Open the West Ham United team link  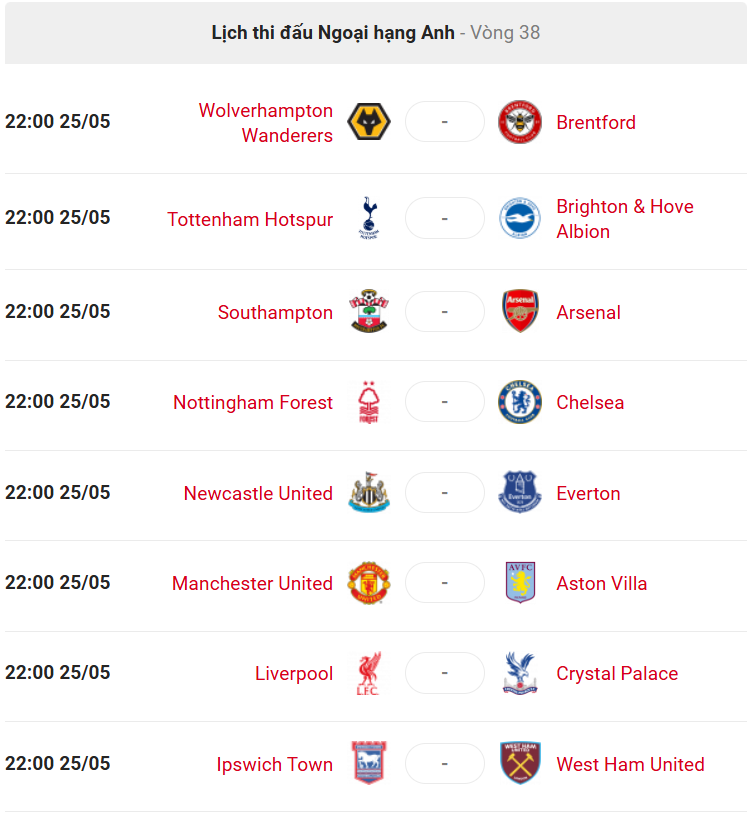pos(630,764)
